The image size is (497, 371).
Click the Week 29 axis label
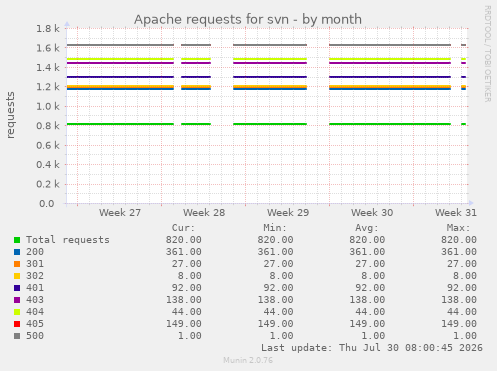pos(288,212)
